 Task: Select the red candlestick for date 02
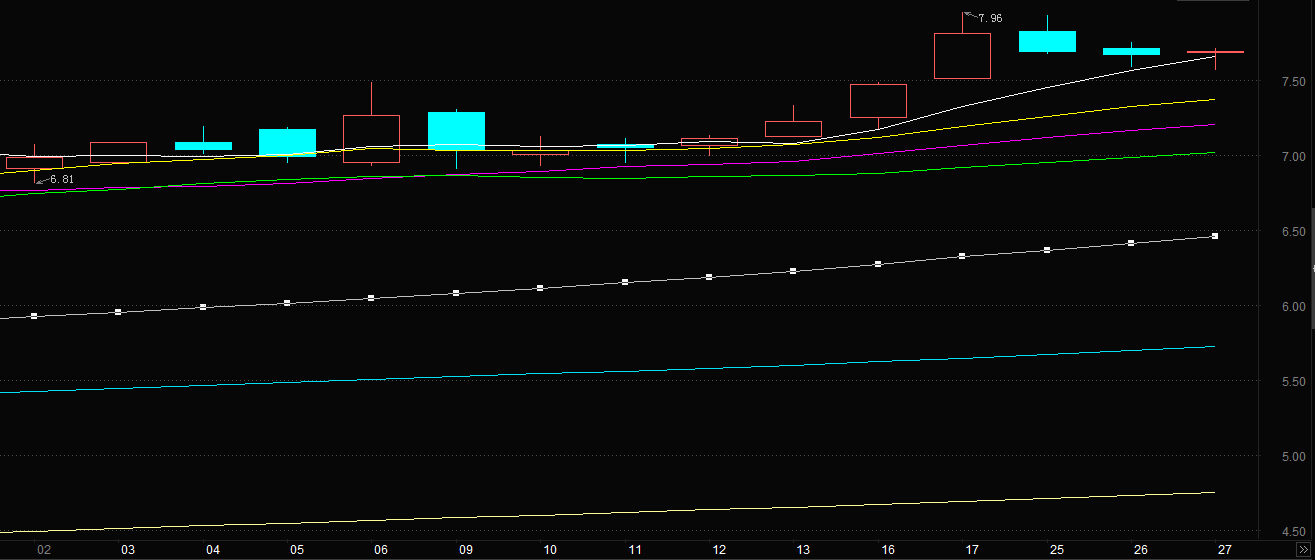point(34,163)
